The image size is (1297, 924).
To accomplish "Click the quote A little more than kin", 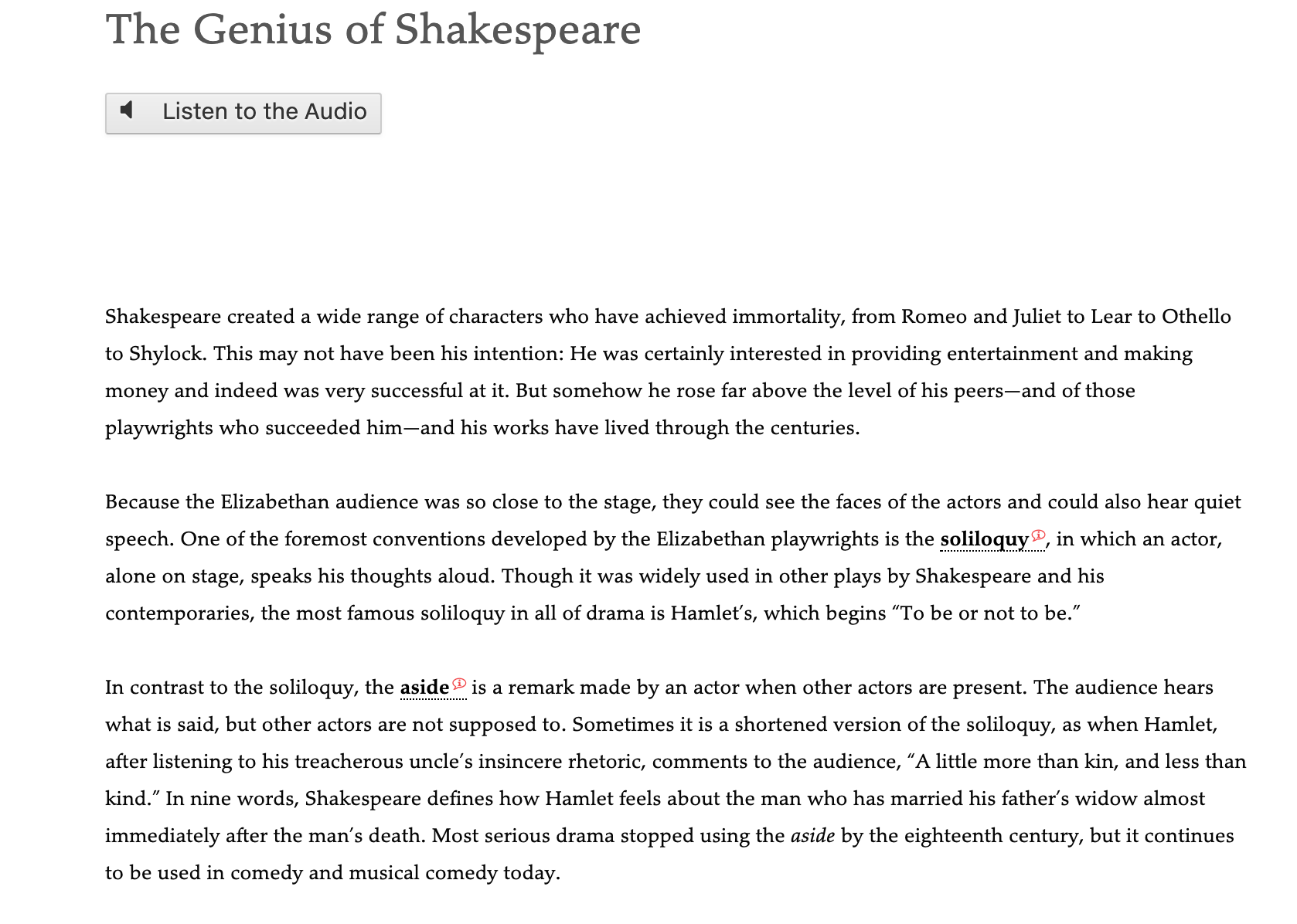I will [1081, 762].
